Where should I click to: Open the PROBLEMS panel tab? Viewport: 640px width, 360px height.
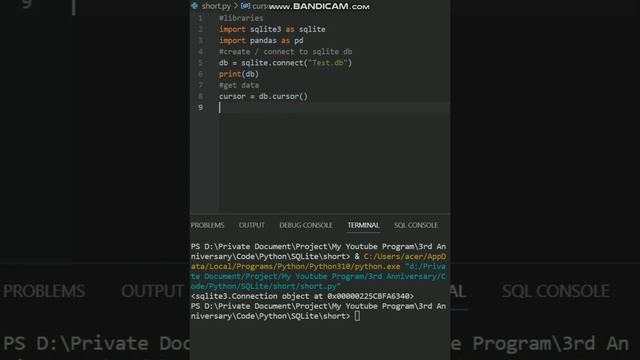tap(207, 225)
